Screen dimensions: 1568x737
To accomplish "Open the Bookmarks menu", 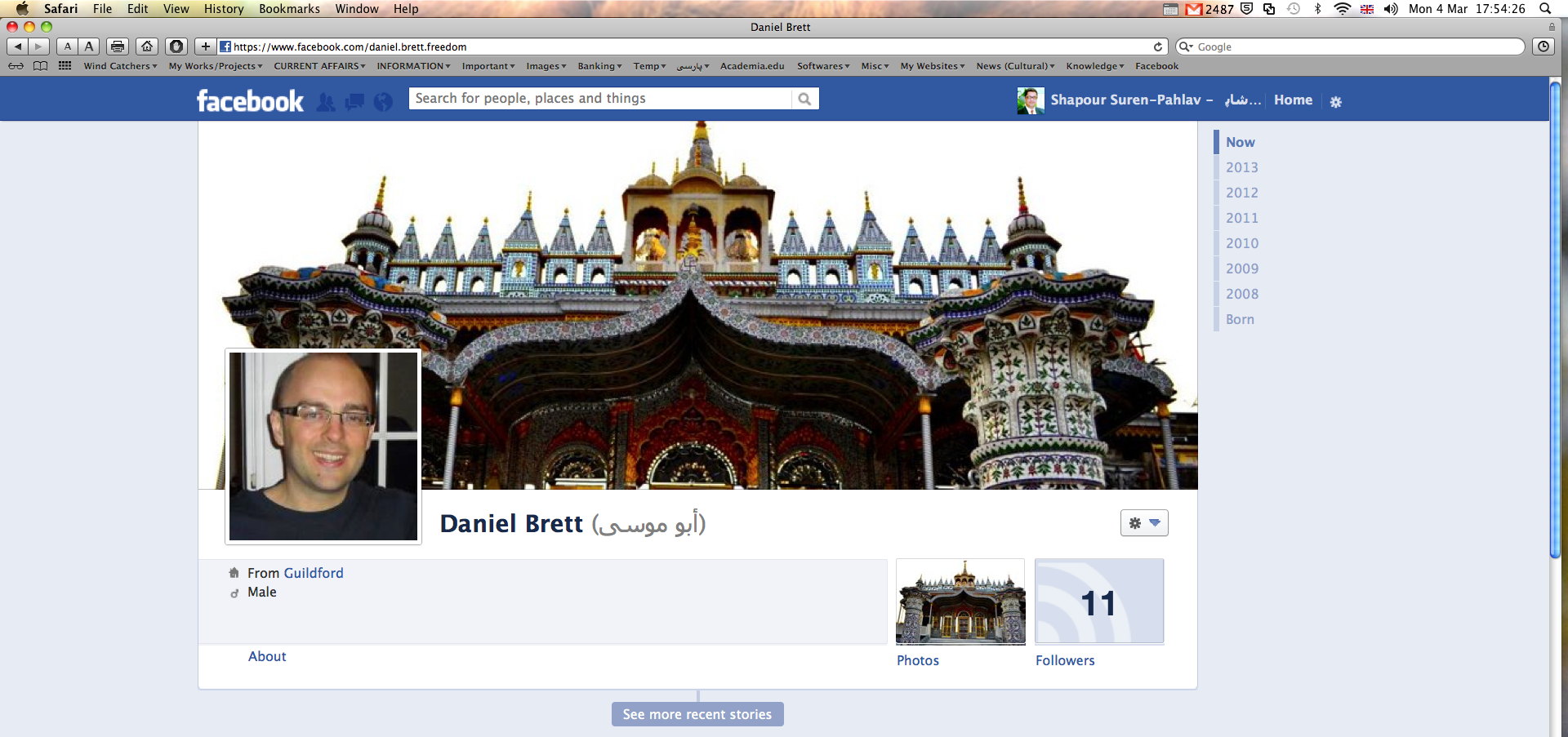I will pos(289,9).
